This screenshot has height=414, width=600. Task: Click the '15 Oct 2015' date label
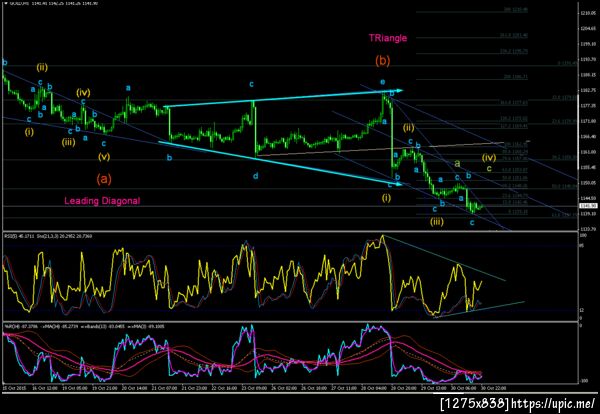13,388
